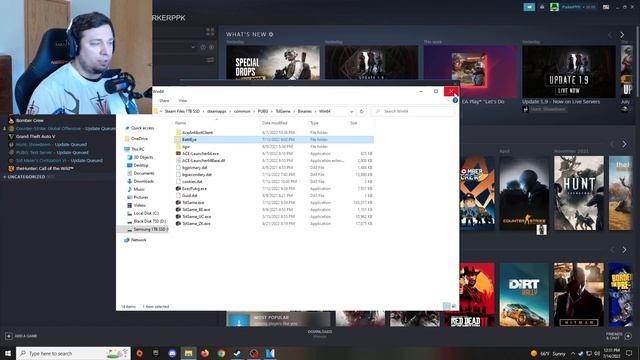Image resolution: width=640 pixels, height=360 pixels.
Task: Open the AceAntibotClient folder in Explorer
Action: (198, 132)
